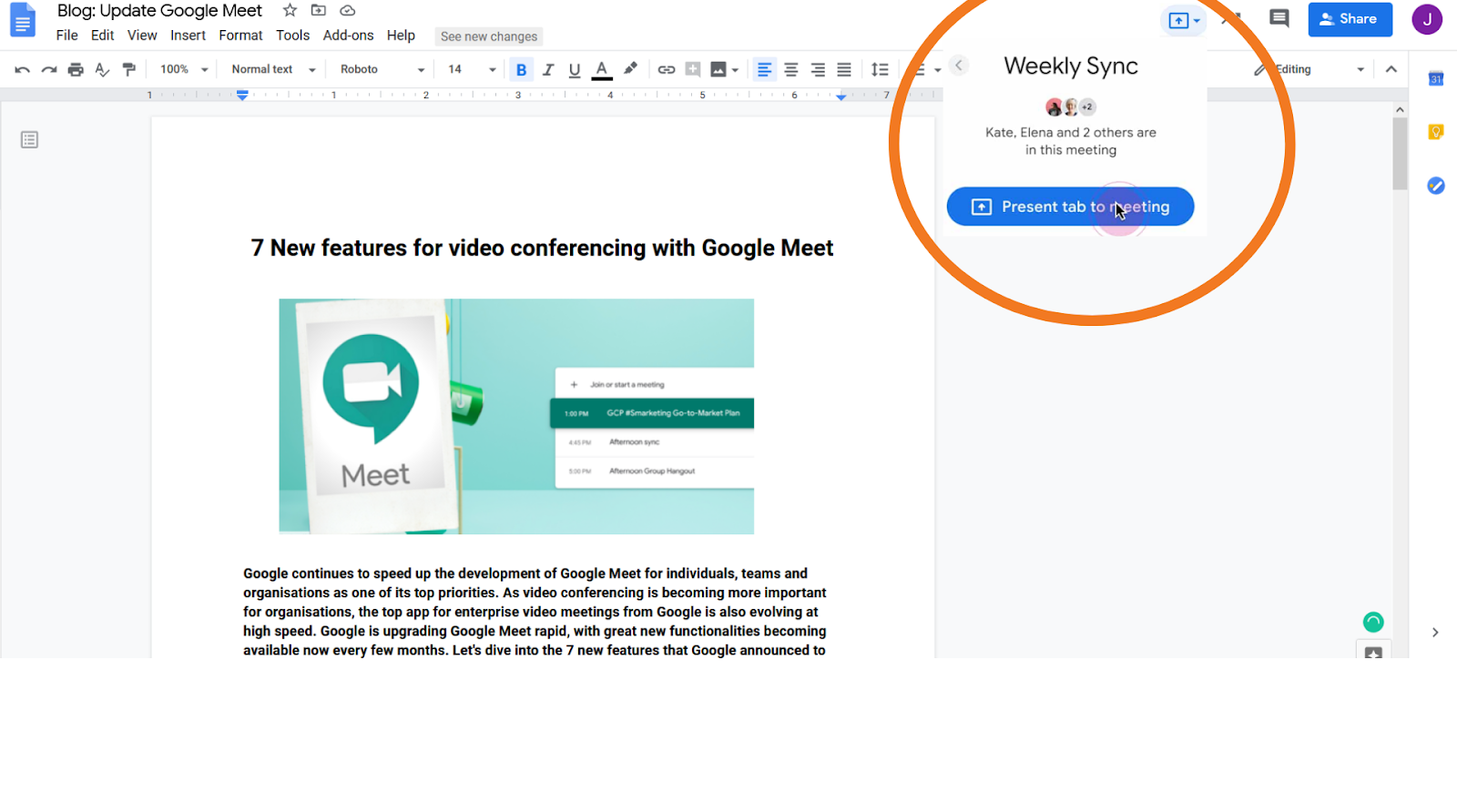Hide the menus with the up chevron

pos(1391,69)
